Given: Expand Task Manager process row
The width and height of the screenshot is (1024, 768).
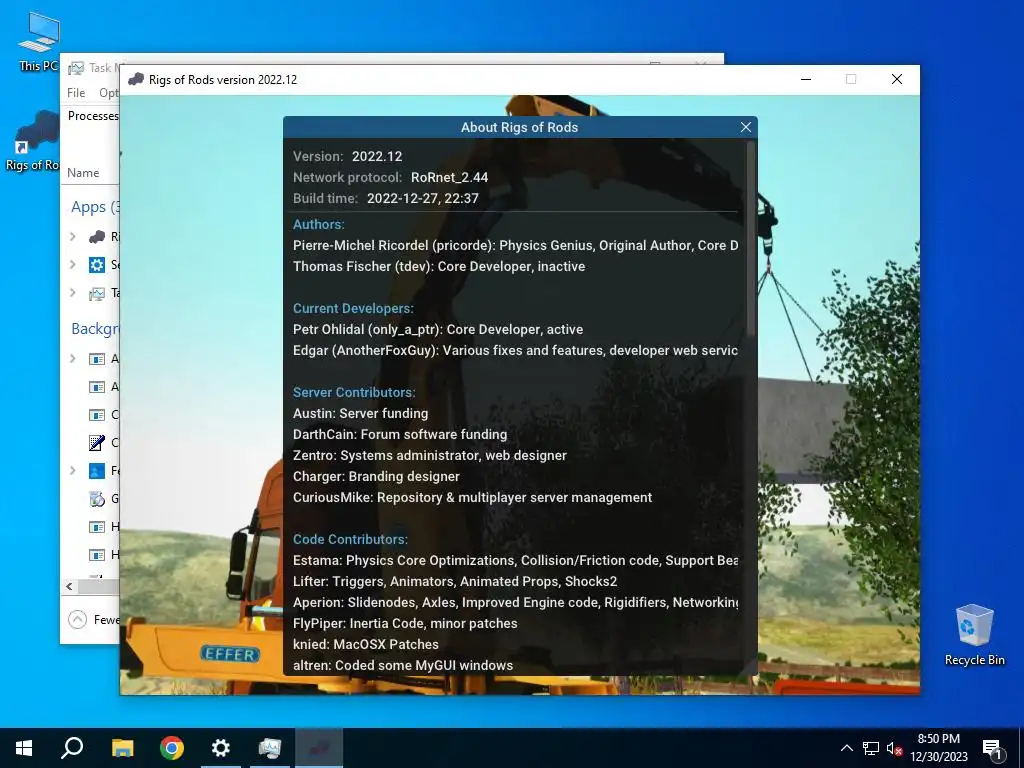Looking at the screenshot, I should pos(72,293).
